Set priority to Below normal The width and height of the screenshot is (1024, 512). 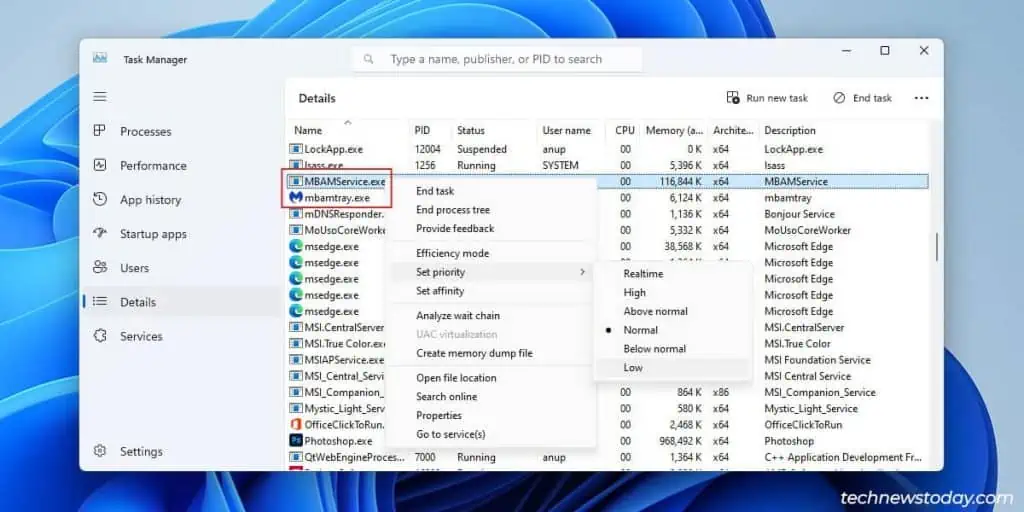coord(673,349)
